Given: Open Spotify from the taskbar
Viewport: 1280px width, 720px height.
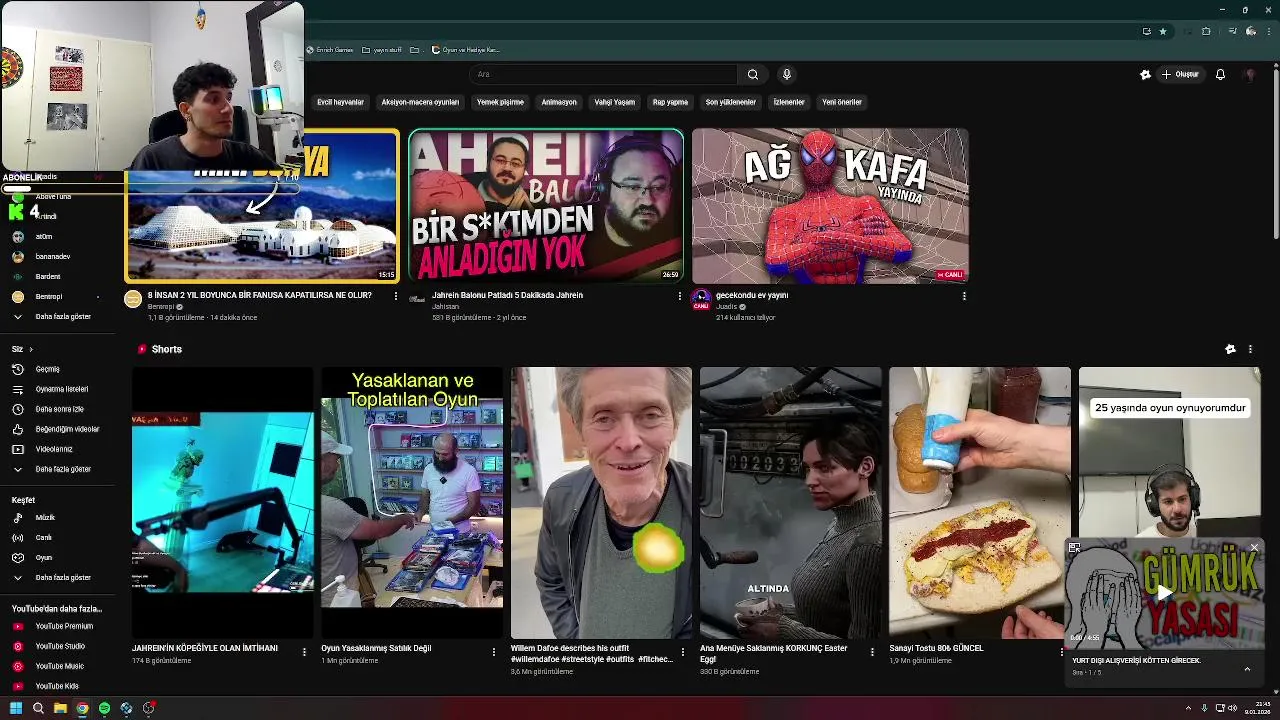Looking at the screenshot, I should (104, 708).
